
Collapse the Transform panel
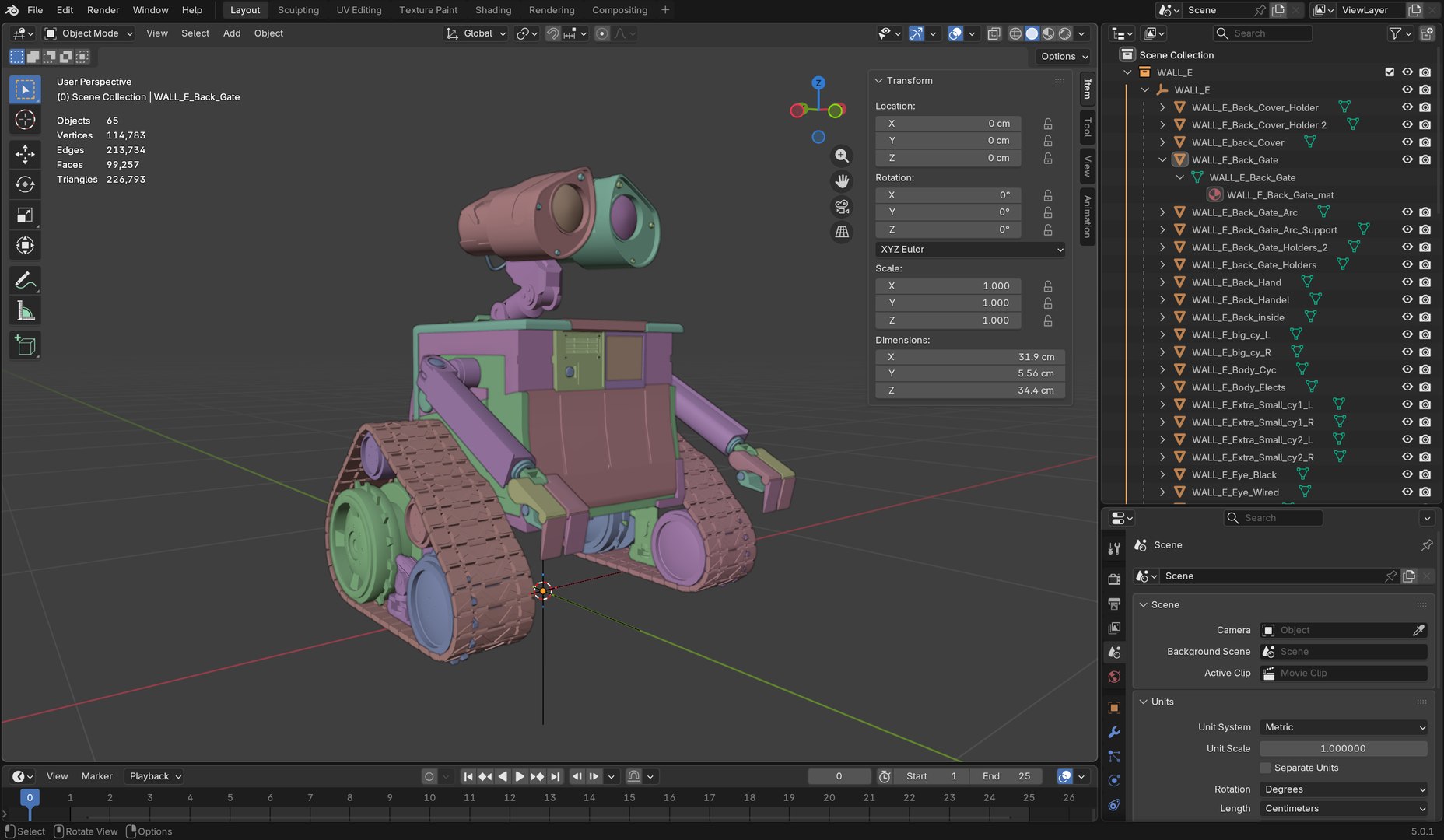click(879, 81)
